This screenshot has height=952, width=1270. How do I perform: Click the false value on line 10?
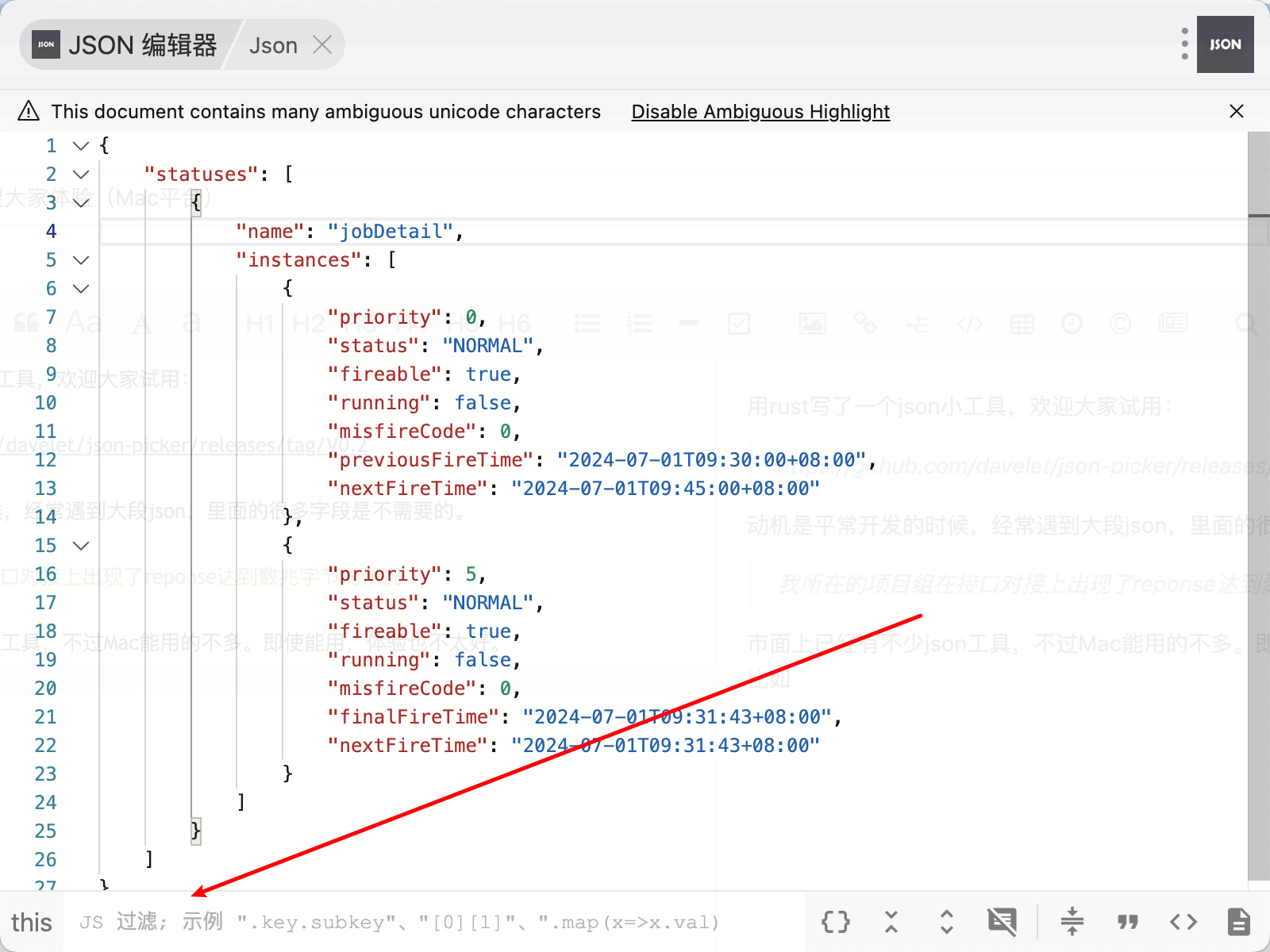[x=483, y=403]
